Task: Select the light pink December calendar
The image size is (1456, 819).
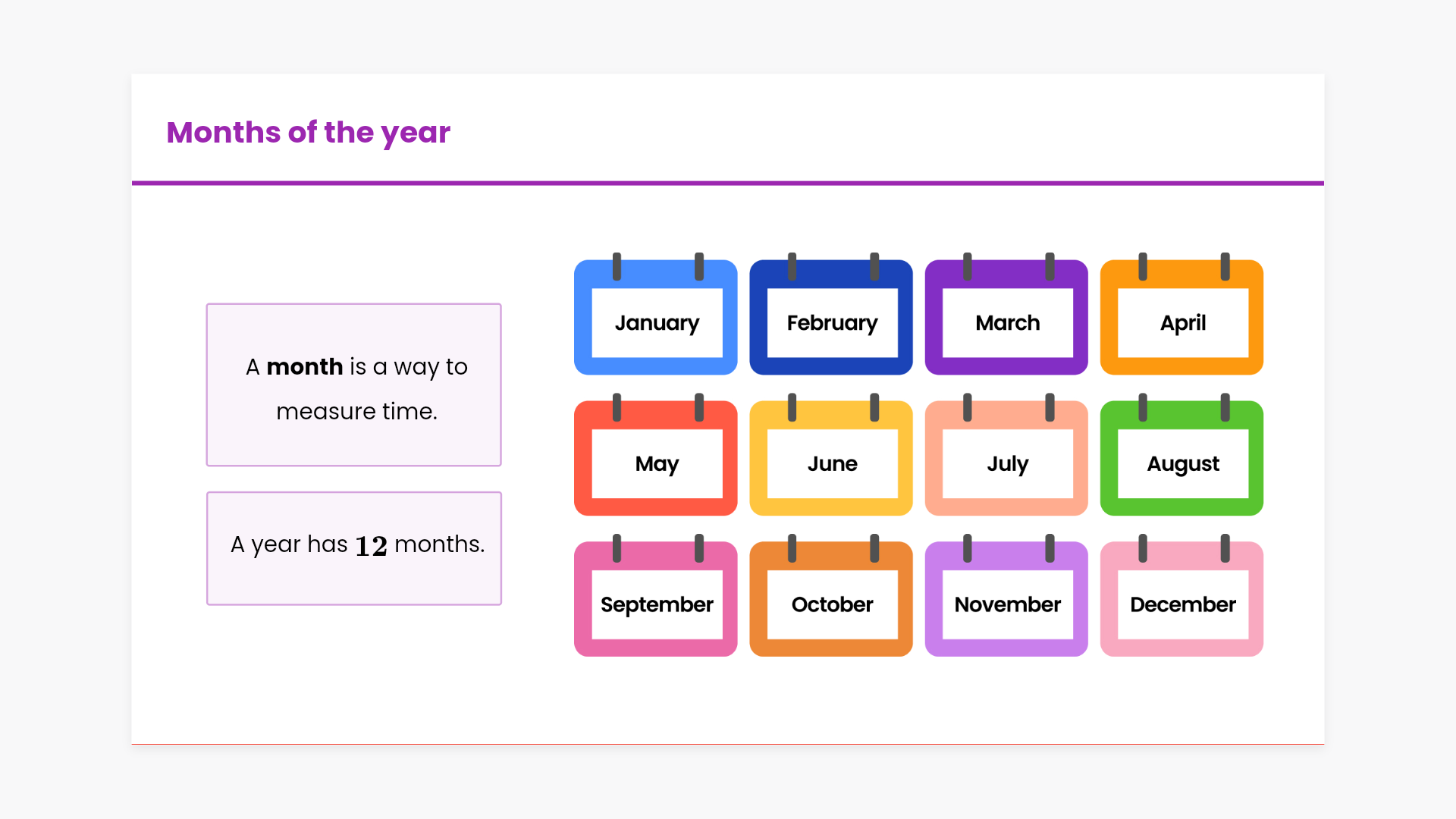Action: click(x=1181, y=599)
